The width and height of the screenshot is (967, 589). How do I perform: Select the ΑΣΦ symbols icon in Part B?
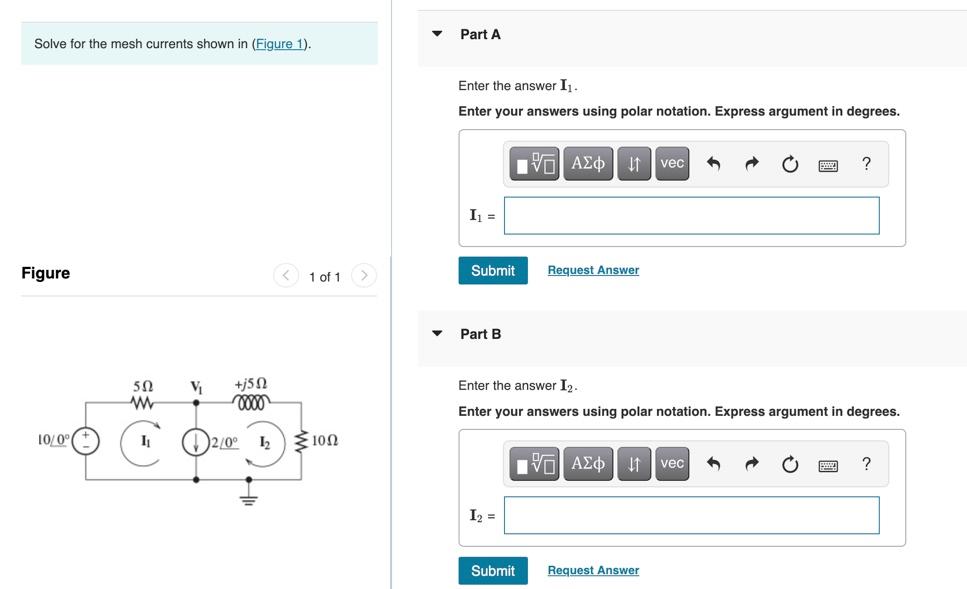[x=589, y=463]
